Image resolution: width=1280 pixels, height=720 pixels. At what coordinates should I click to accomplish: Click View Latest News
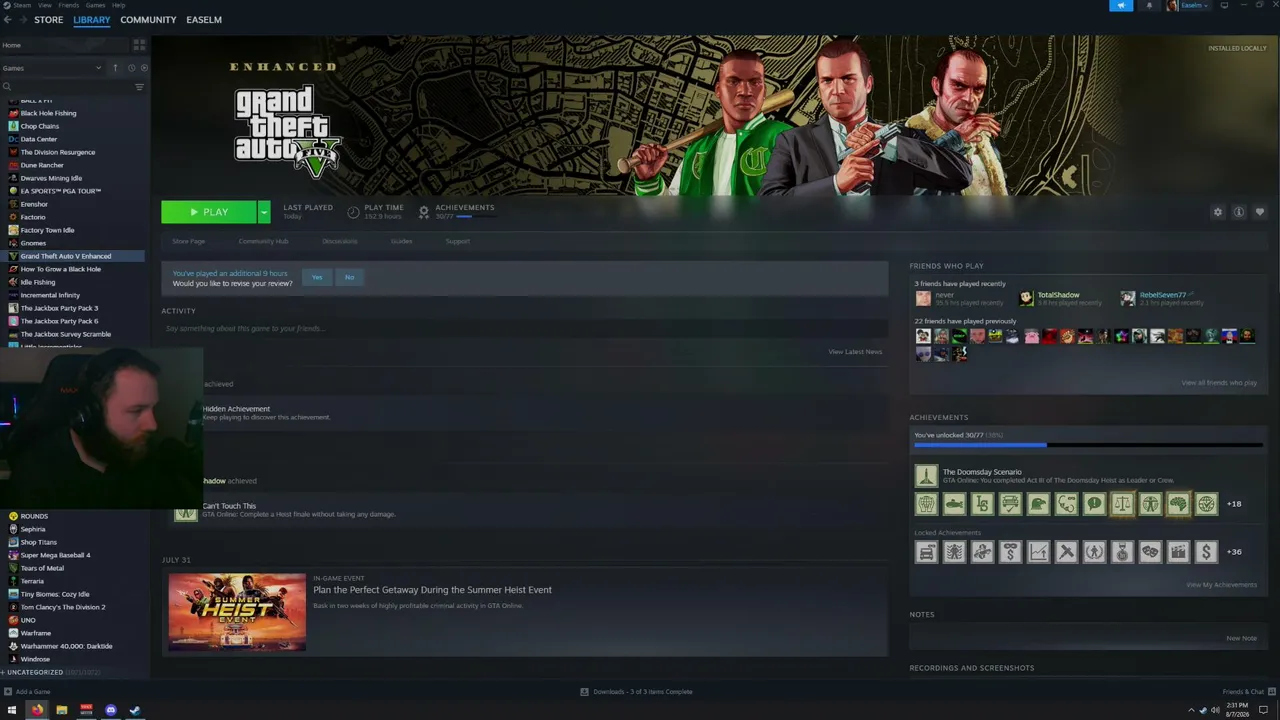[855, 352]
